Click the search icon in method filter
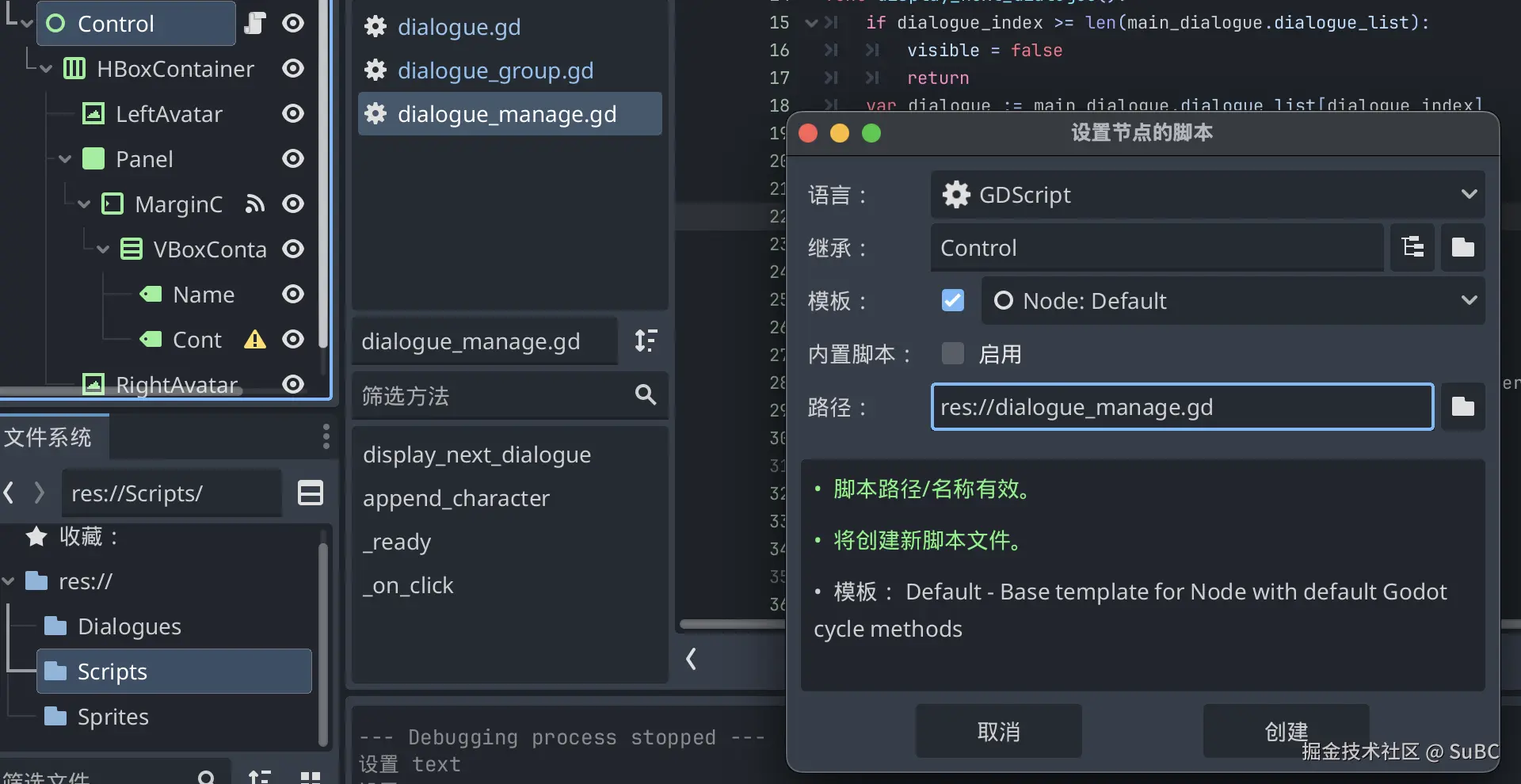The height and width of the screenshot is (784, 1521). coord(645,395)
